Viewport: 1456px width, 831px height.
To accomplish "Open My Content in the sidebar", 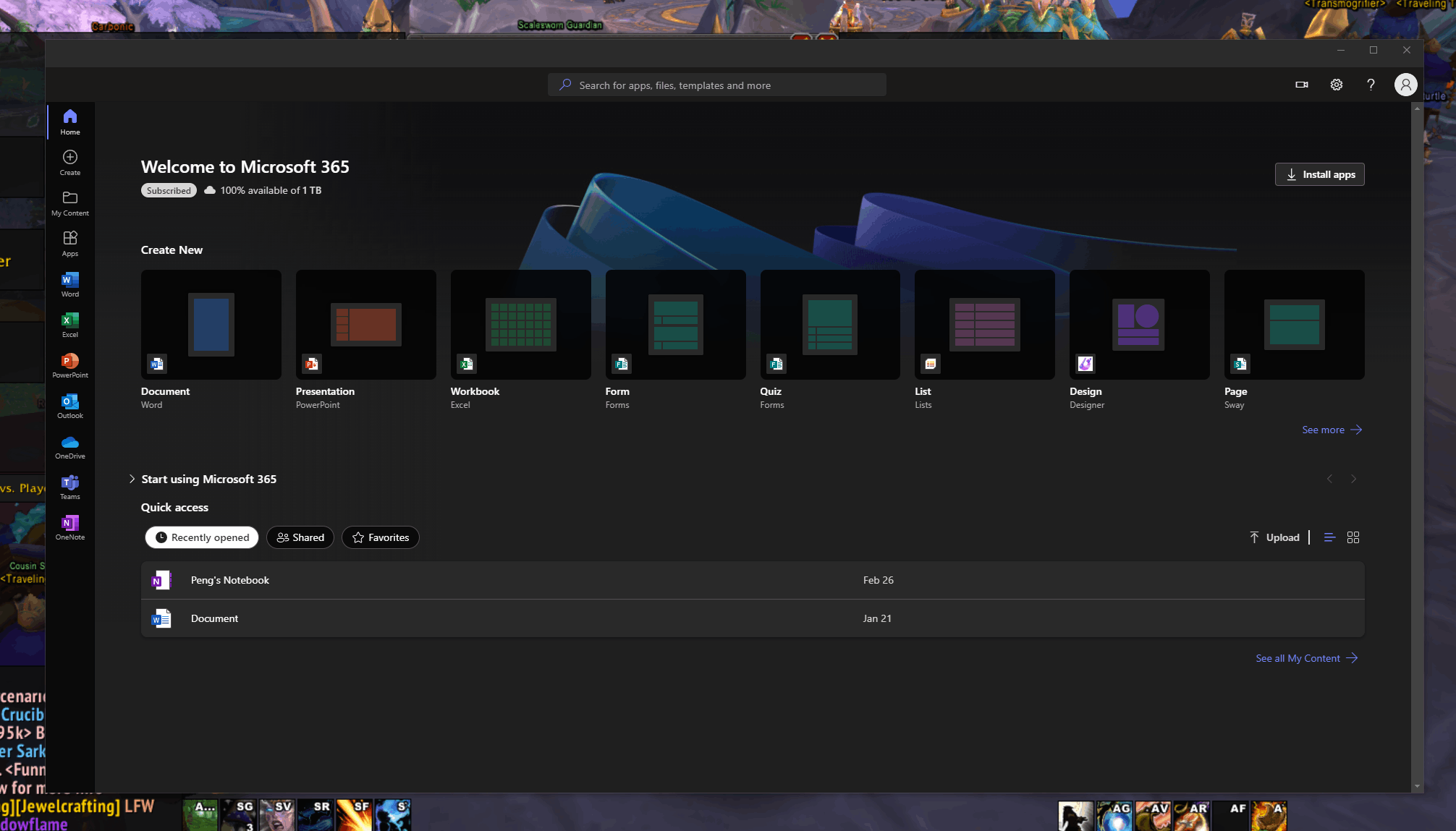I will pos(70,203).
